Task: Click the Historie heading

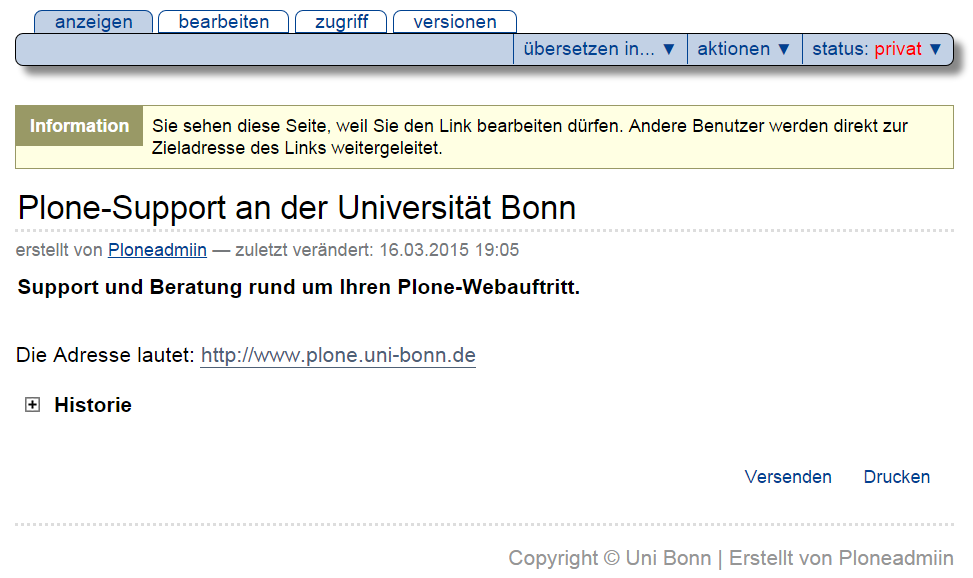Action: (93, 405)
